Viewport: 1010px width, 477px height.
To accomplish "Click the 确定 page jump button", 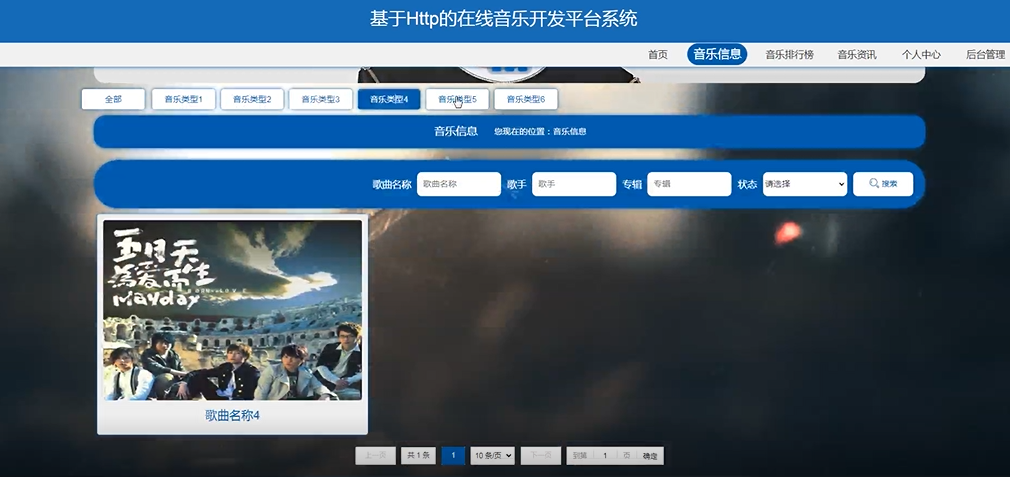I will click(650, 456).
